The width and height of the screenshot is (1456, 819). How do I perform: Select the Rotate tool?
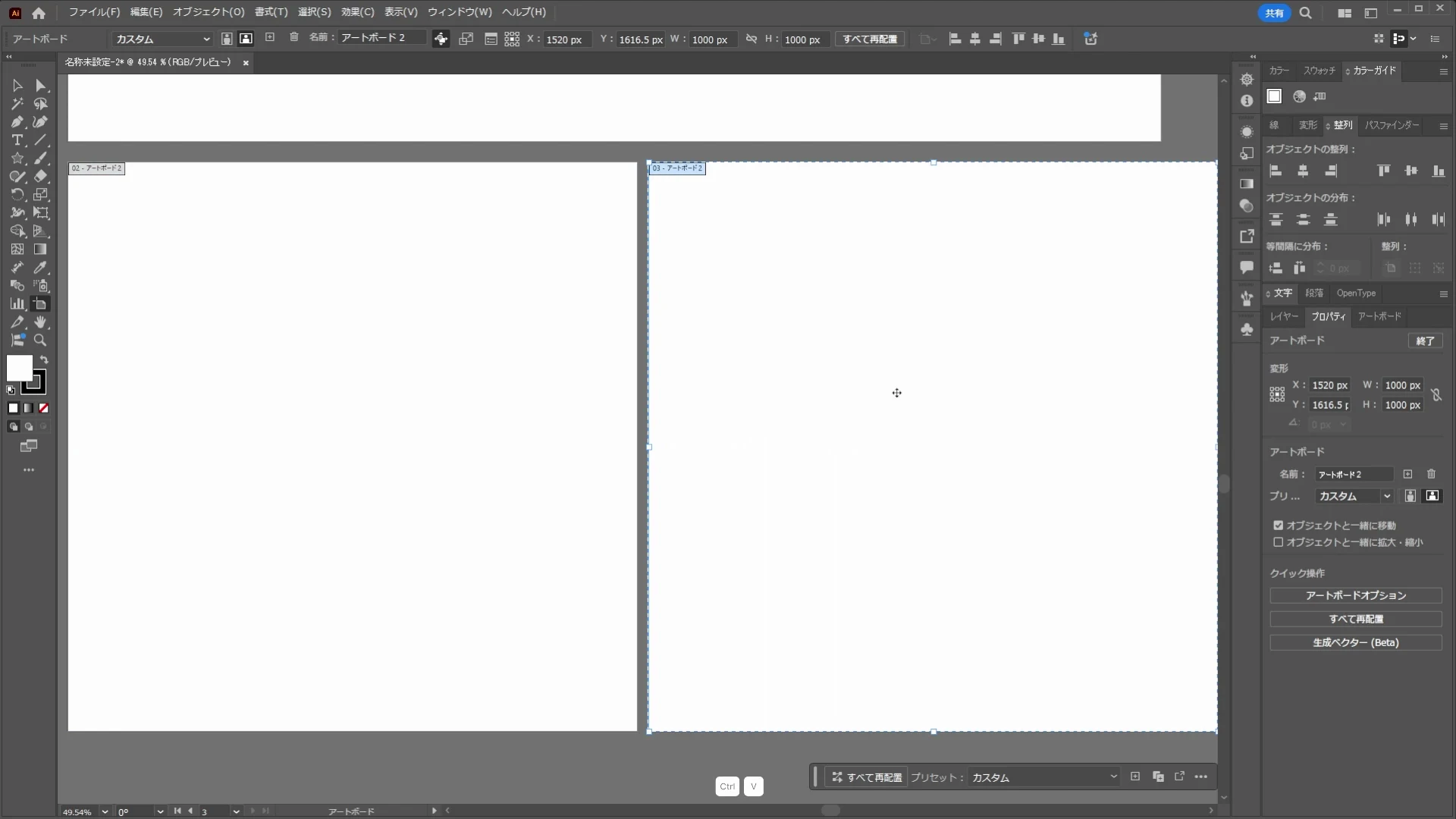pos(17,195)
